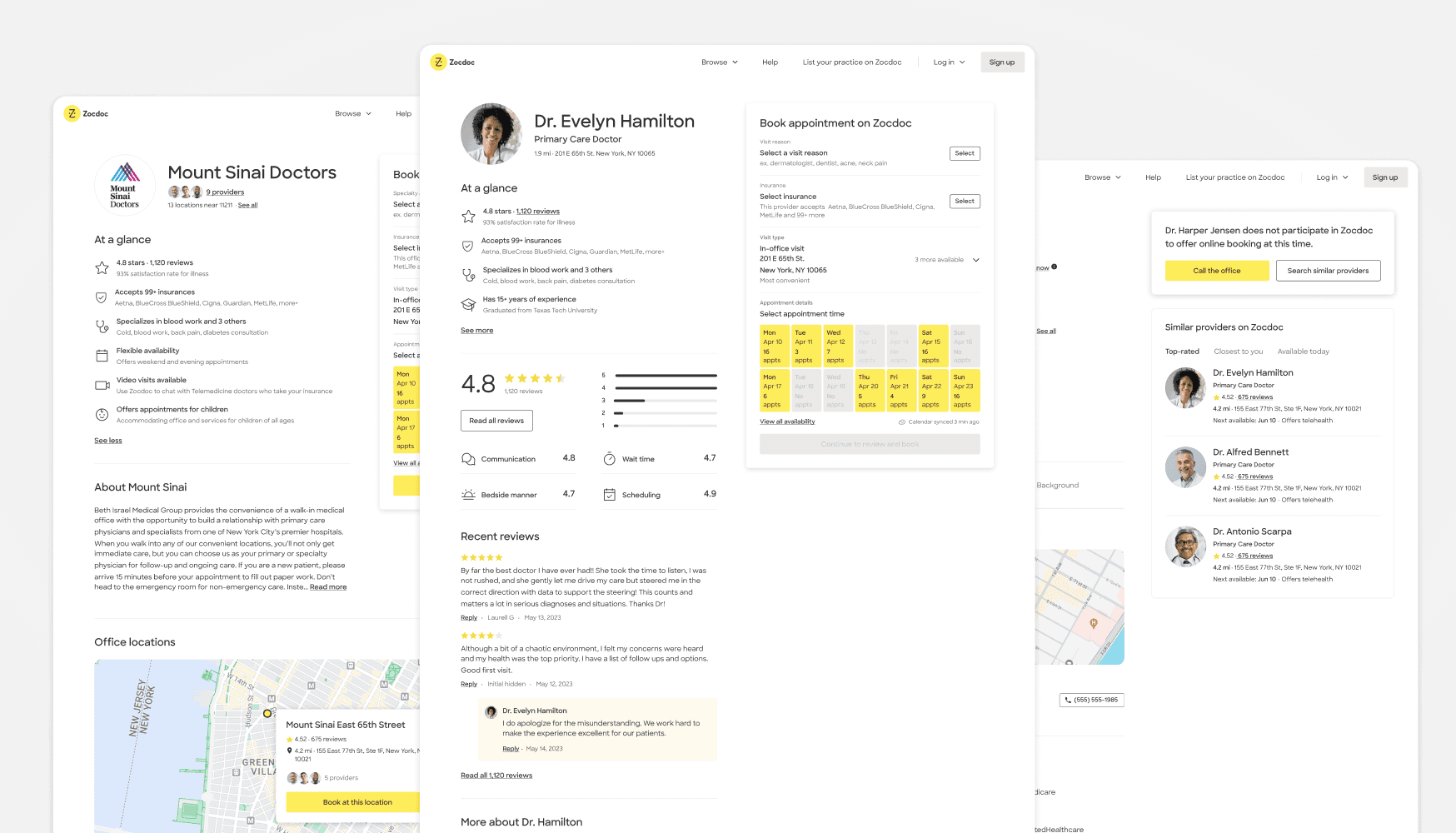
Task: Click Dr. Evelyn Hamilton's large profile photo
Action: click(x=491, y=134)
